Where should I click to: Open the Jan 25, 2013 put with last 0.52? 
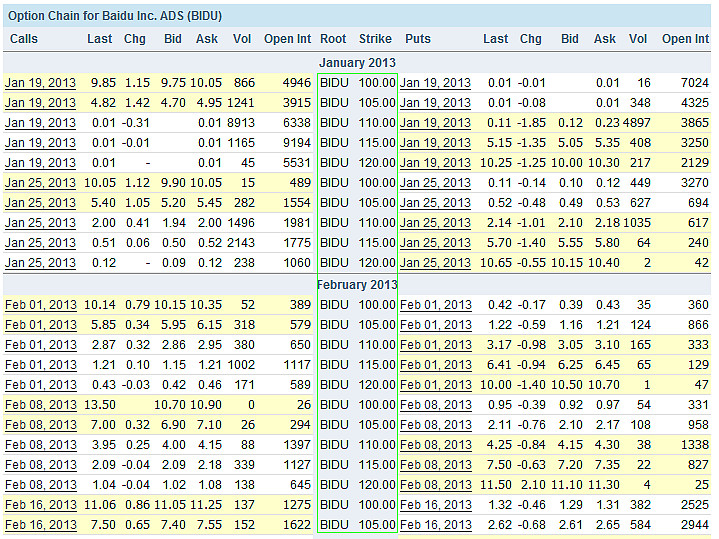pyautogui.click(x=435, y=203)
